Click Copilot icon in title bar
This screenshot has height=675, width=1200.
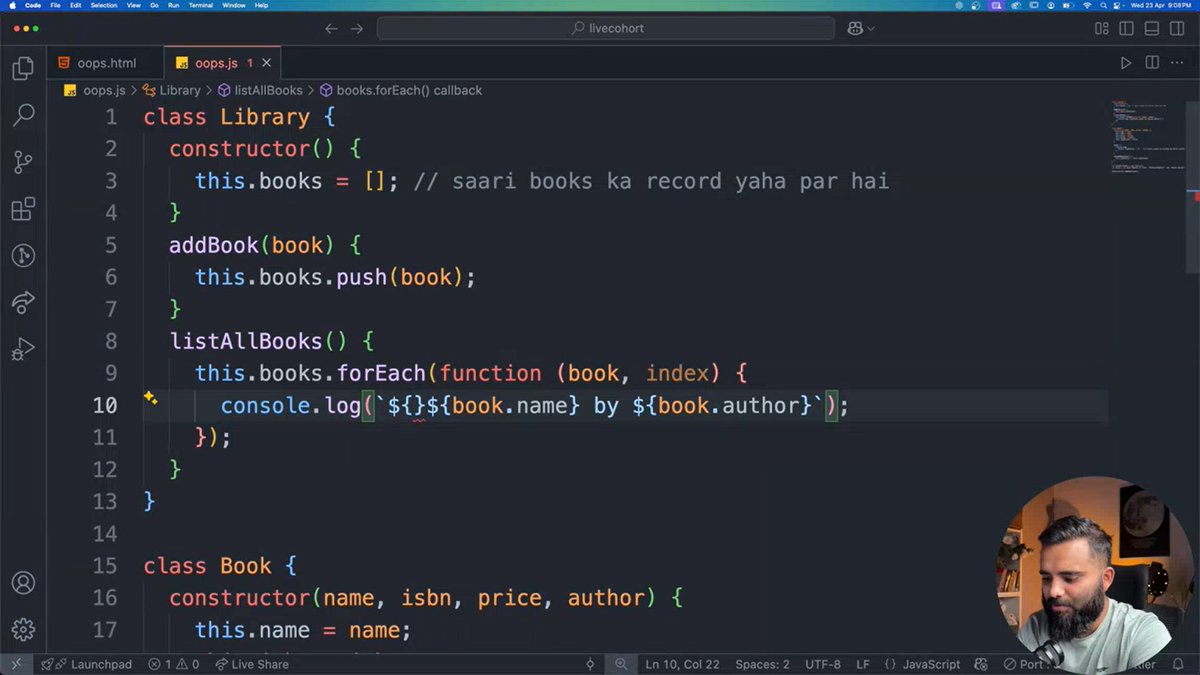click(x=855, y=28)
